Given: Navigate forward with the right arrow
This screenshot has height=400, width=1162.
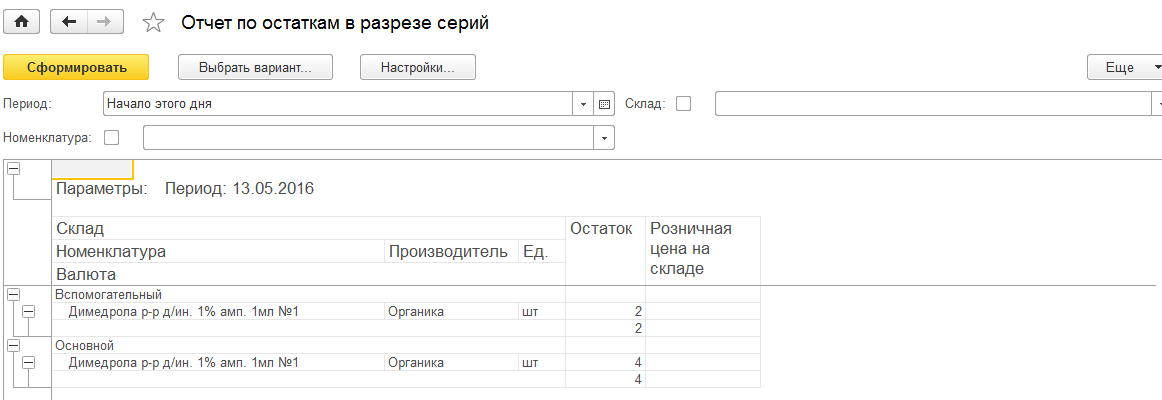Looking at the screenshot, I should coord(105,22).
